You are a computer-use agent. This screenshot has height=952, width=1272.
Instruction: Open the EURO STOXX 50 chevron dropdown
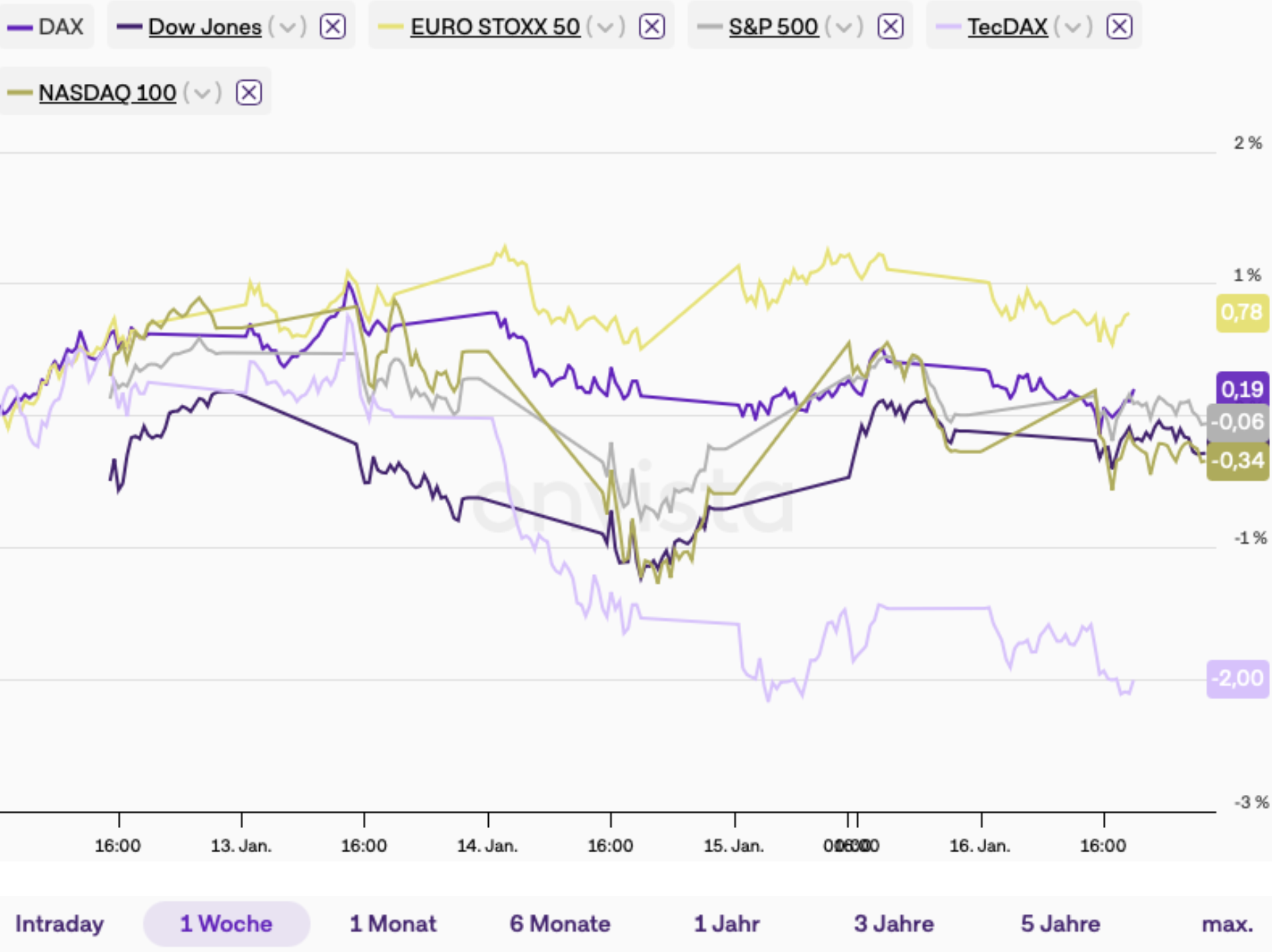605,27
